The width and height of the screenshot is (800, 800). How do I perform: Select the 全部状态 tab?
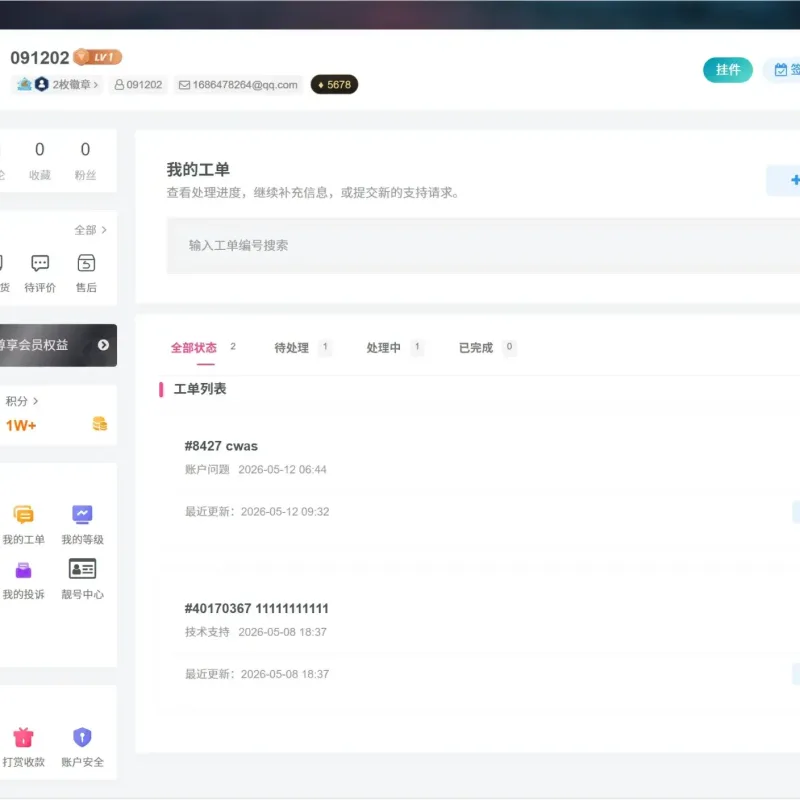pyautogui.click(x=203, y=348)
